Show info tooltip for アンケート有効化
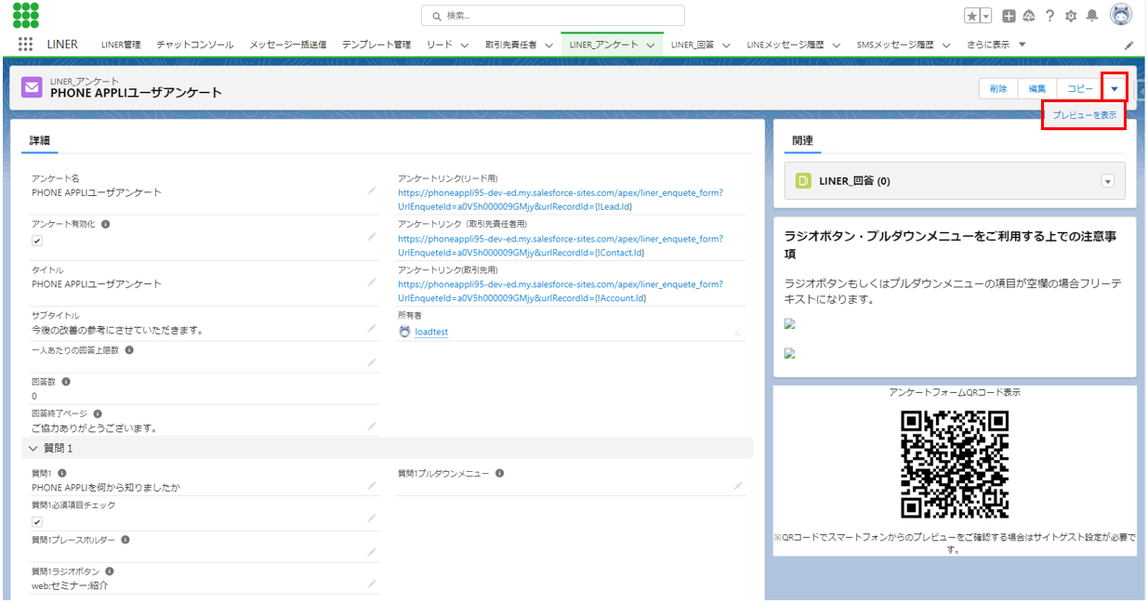Screen dimensions: 1148x603 tap(105, 224)
